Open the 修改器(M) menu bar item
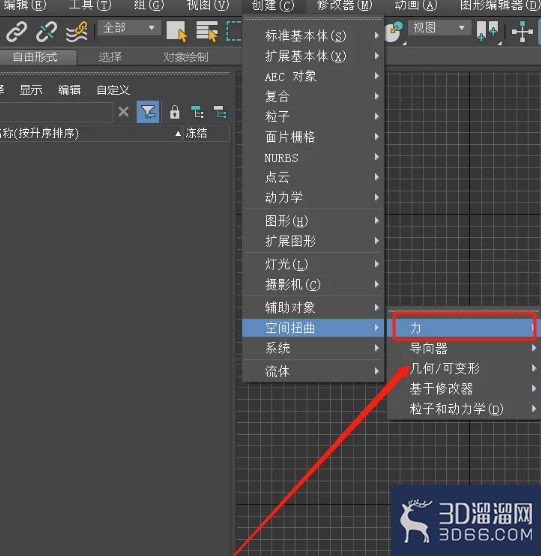Image resolution: width=541 pixels, height=556 pixels. point(345,5)
